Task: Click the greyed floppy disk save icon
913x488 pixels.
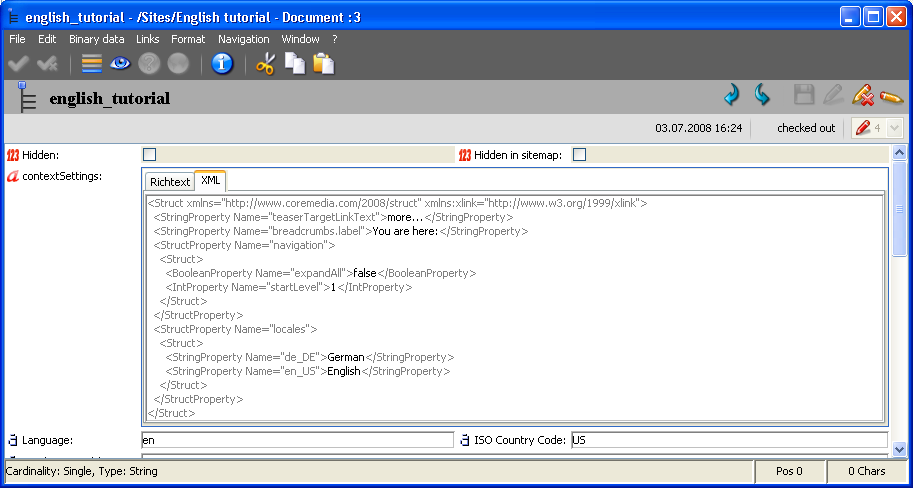Action: pos(804,95)
